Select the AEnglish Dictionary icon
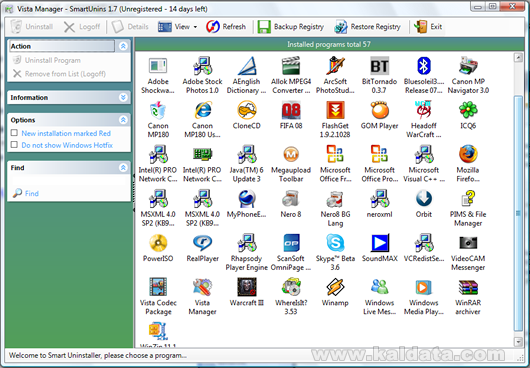Image resolution: width=530 pixels, height=368 pixels. (247, 66)
